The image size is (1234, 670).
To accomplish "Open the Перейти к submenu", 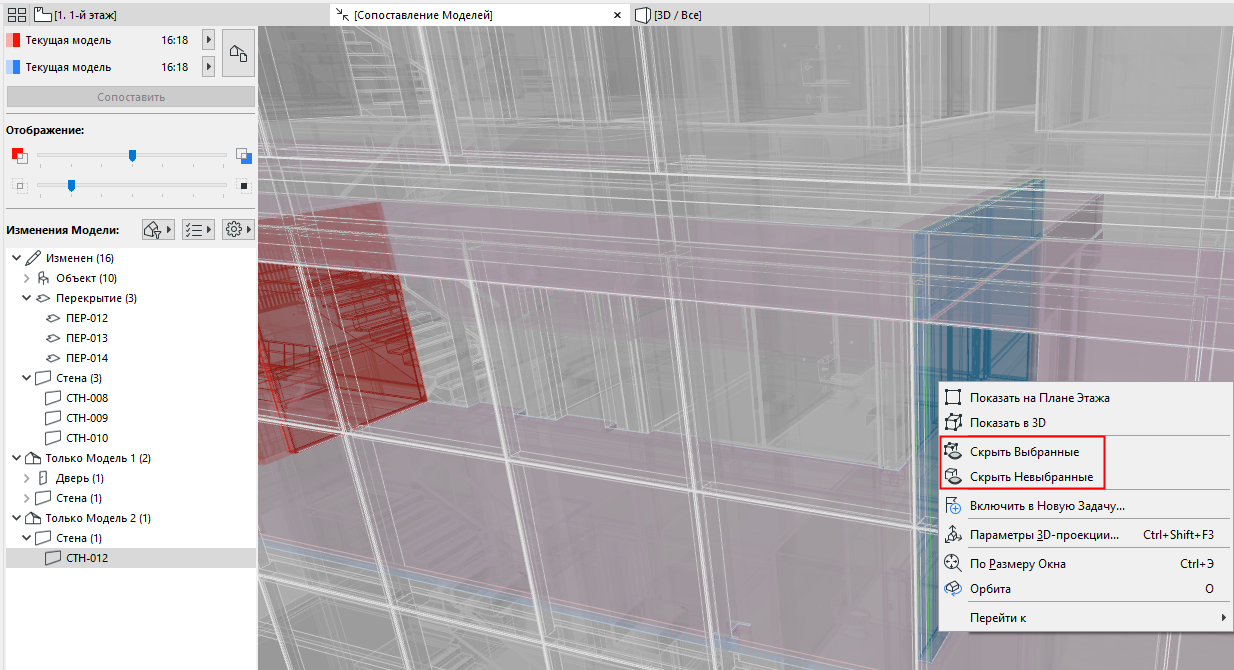I will 1086,618.
